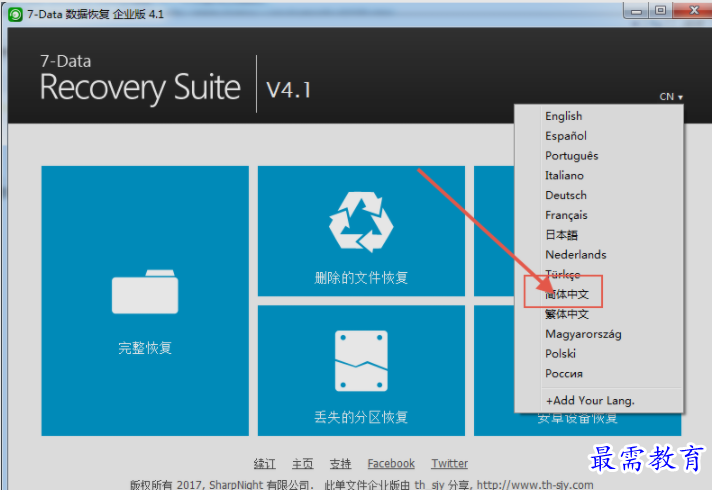Click the disk partition icon for 丢失的分区恢复

[361, 361]
